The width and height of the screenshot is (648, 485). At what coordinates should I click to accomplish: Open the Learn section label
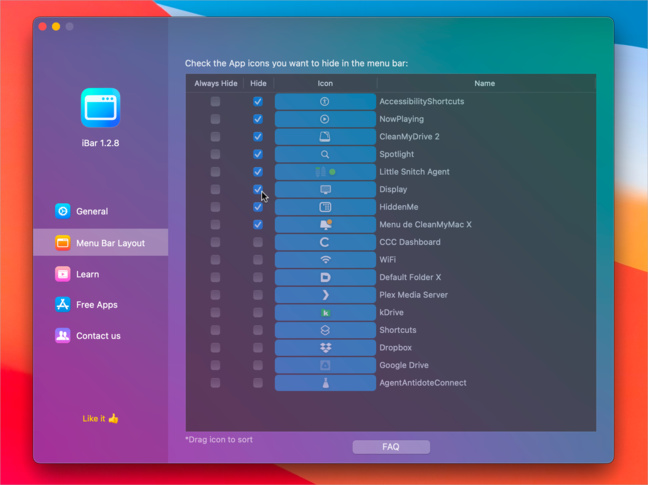[88, 274]
